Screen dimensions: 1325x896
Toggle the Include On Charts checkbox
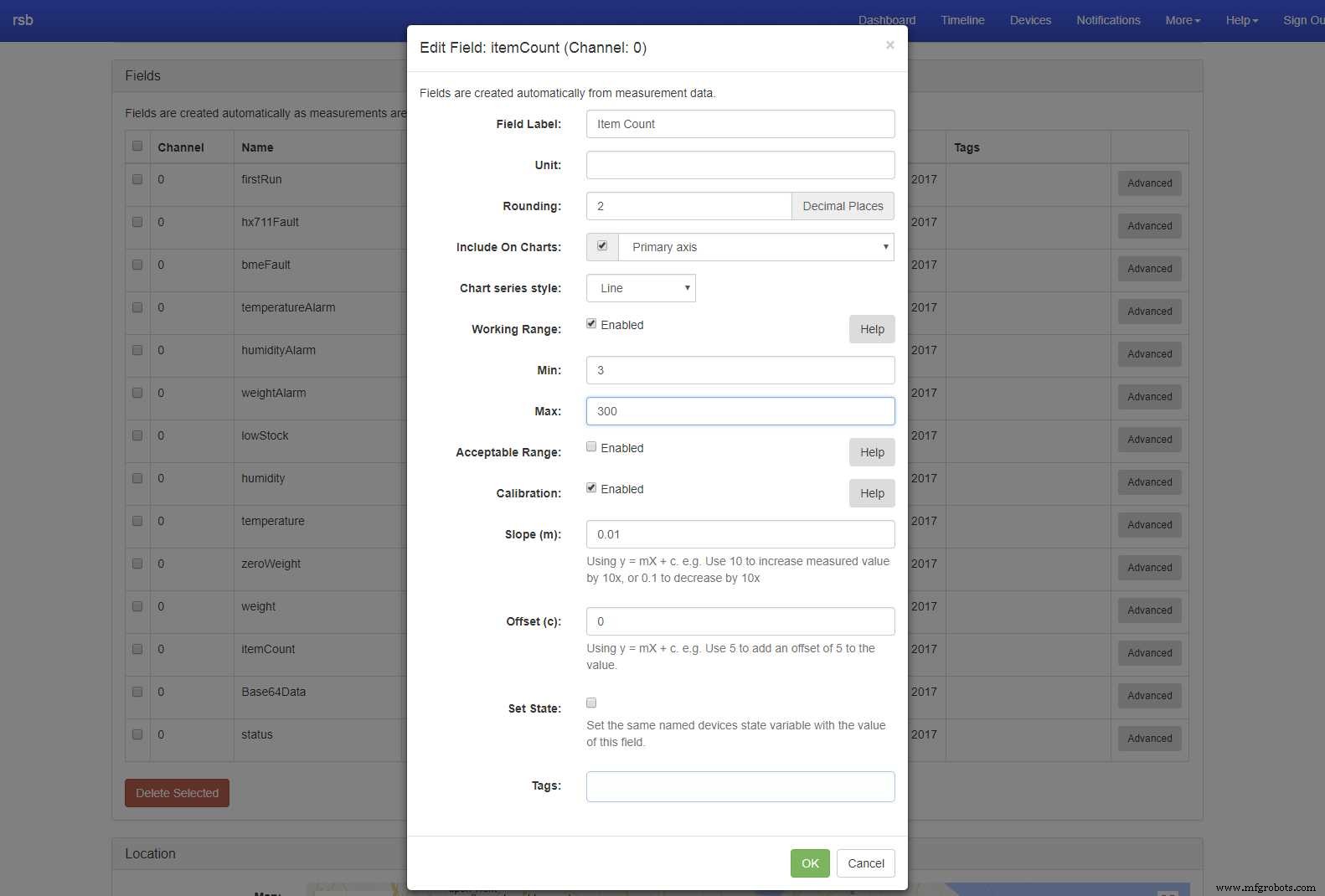601,246
